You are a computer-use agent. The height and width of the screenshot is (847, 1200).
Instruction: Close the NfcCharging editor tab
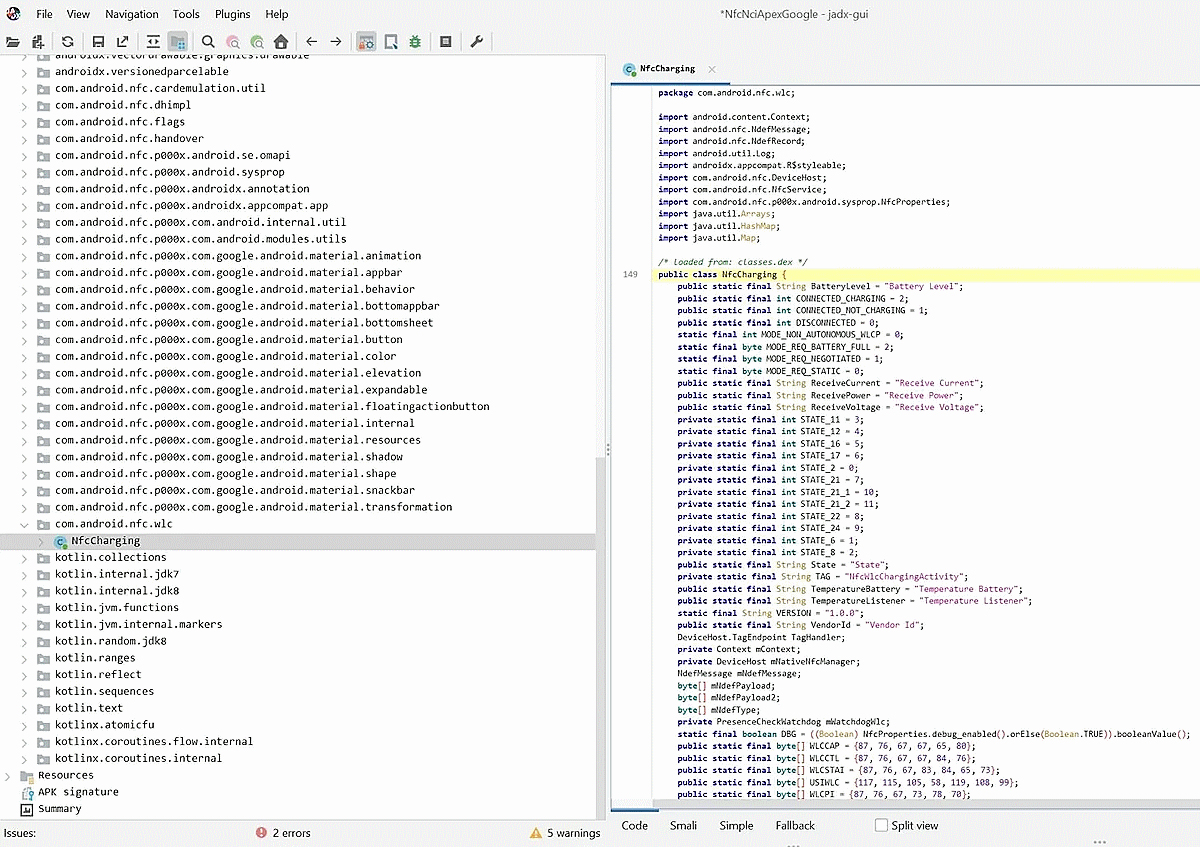point(712,69)
